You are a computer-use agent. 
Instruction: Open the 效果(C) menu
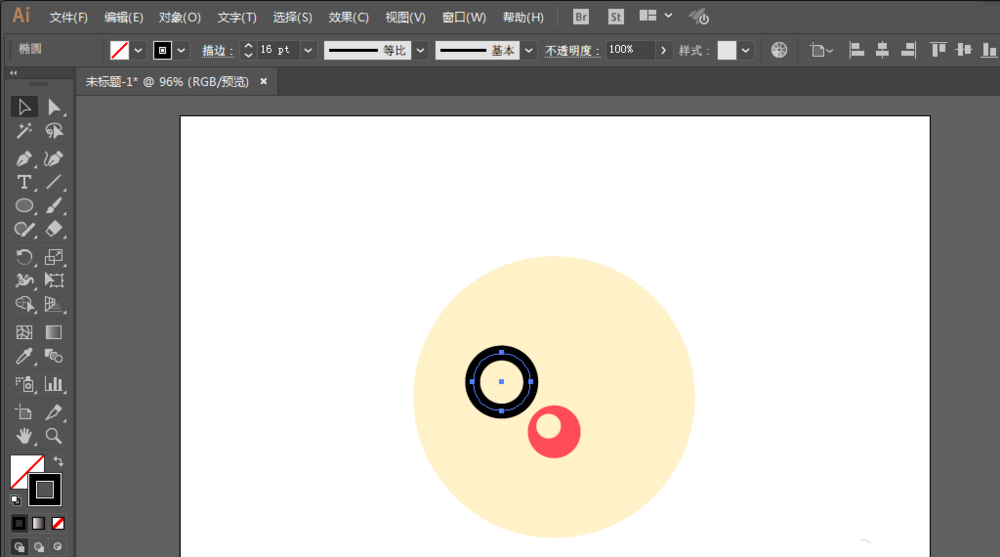pos(348,17)
